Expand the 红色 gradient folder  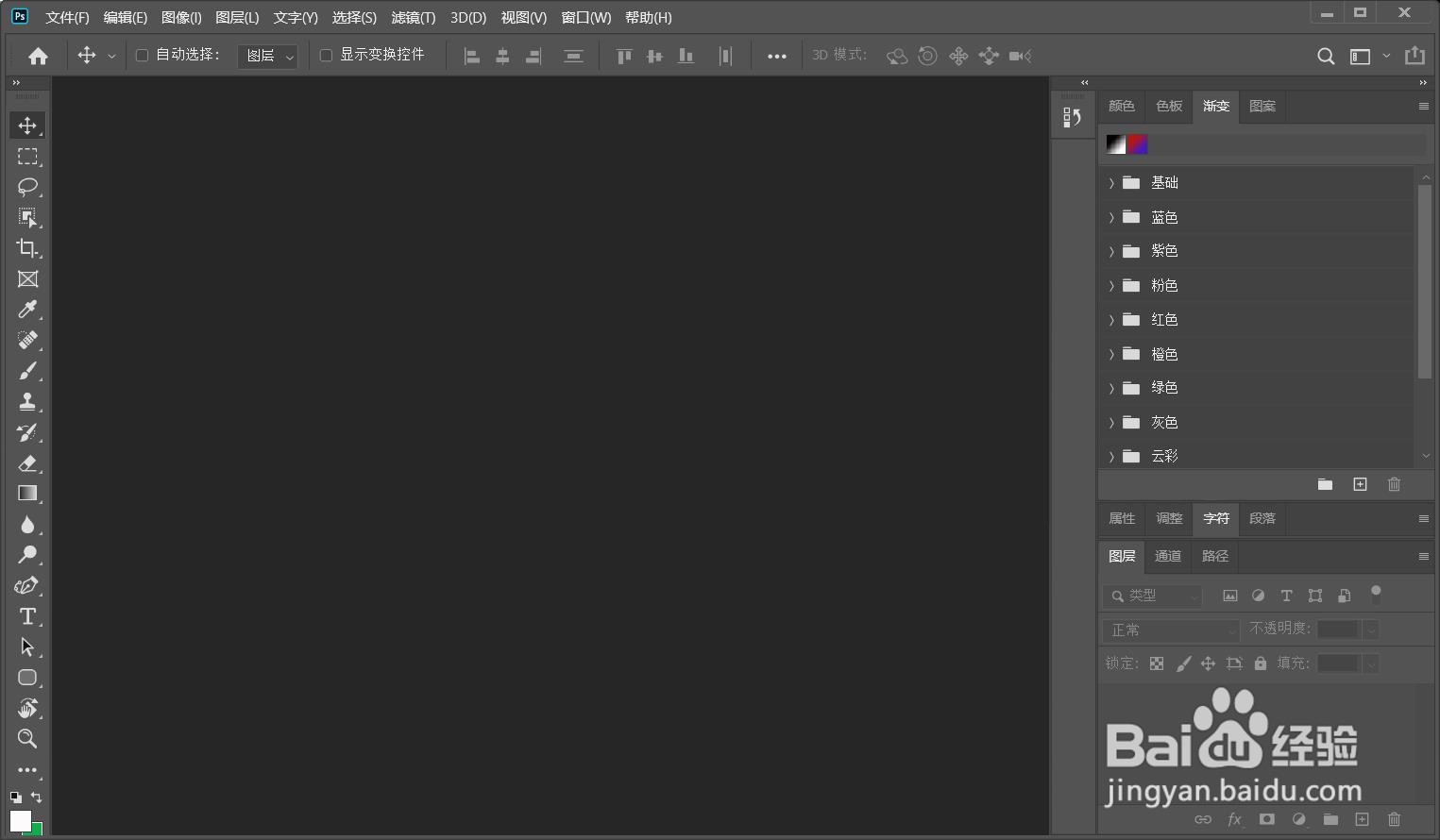pyautogui.click(x=1111, y=320)
